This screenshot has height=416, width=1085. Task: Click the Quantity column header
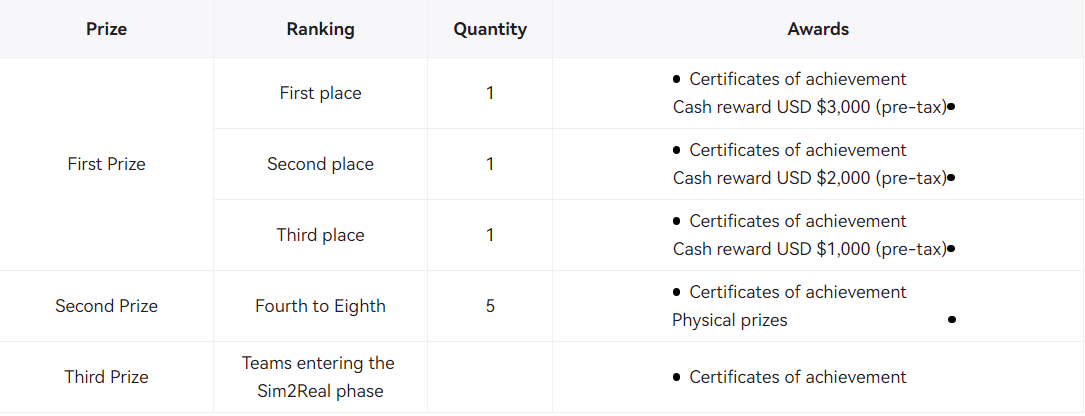[x=490, y=29]
